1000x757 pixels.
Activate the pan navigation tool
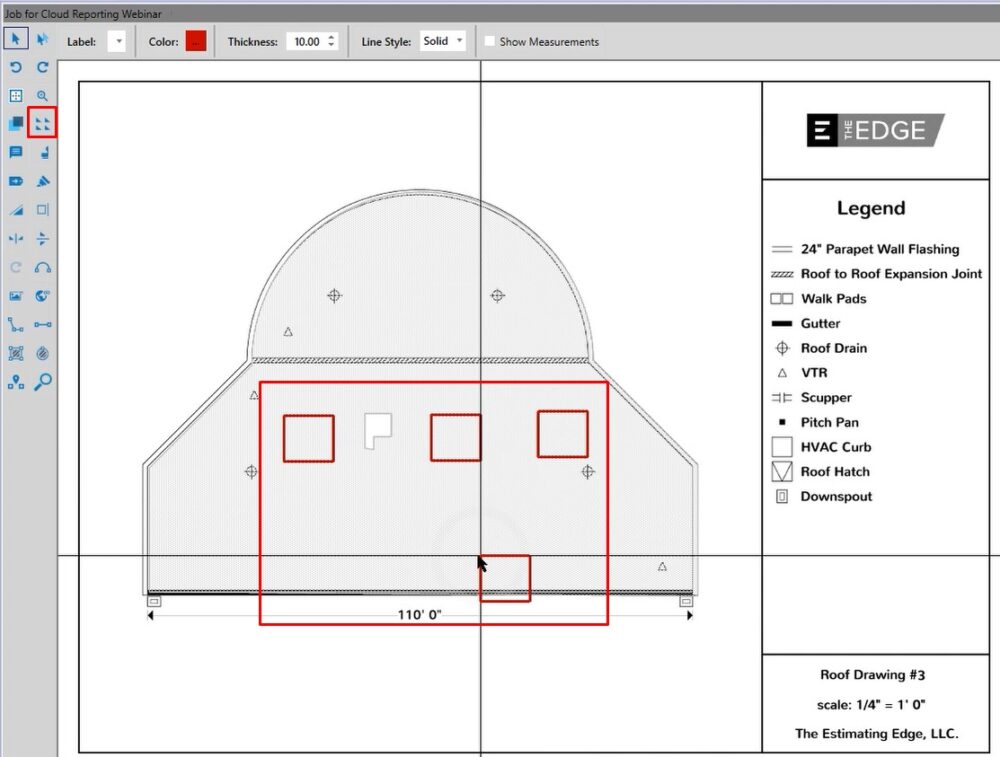coord(42,39)
